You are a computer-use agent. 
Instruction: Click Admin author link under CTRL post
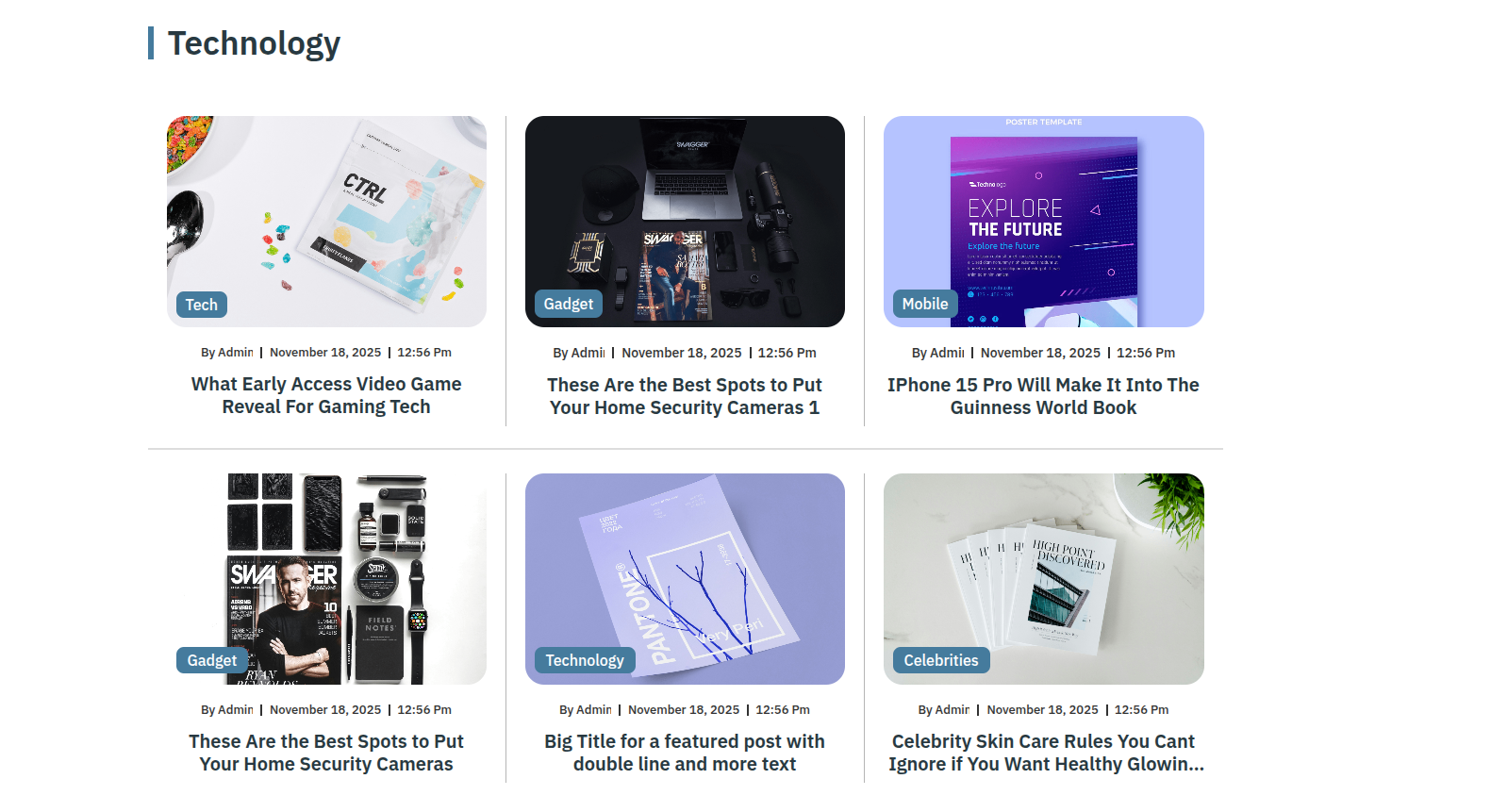pyautogui.click(x=236, y=353)
